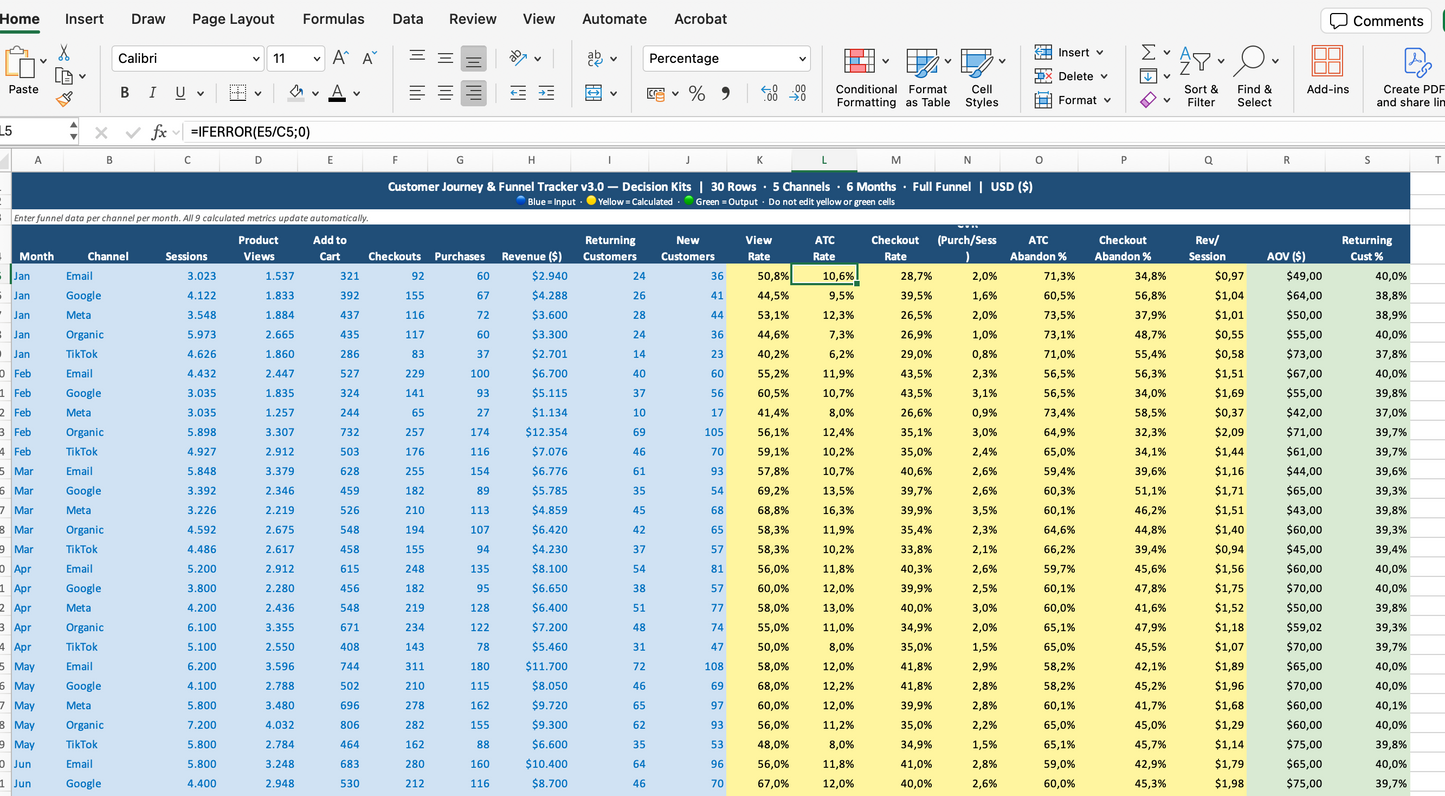1445x796 pixels.
Task: Increase font size with the large A icon
Action: tap(340, 59)
